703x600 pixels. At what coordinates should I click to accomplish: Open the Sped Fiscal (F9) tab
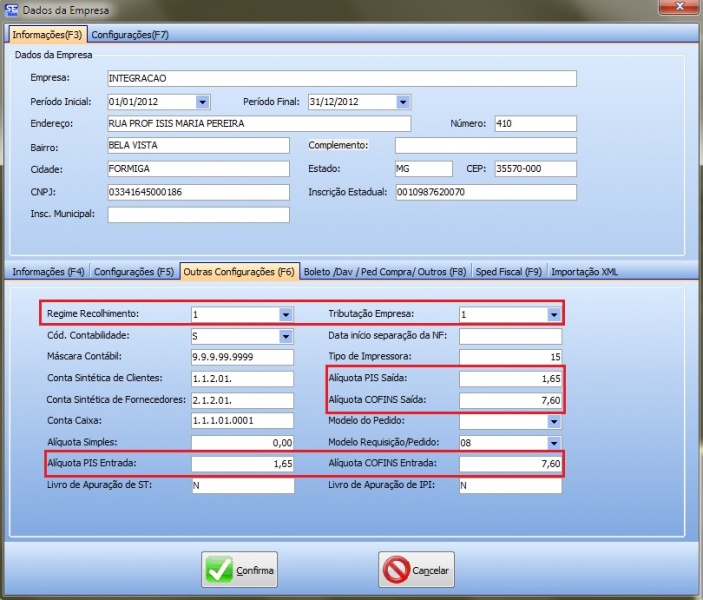point(508,271)
